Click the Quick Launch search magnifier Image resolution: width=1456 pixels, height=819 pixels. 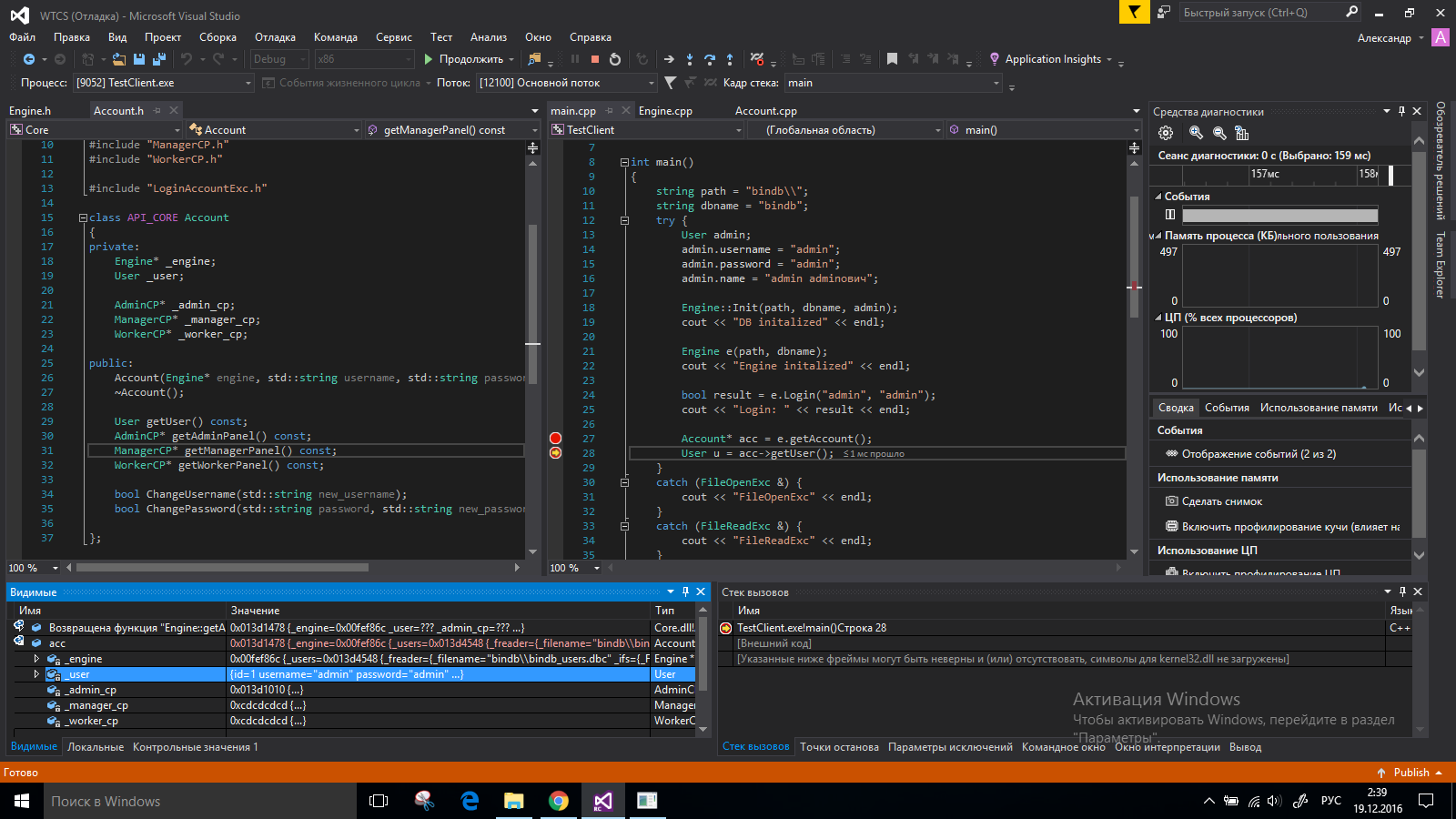(1351, 12)
